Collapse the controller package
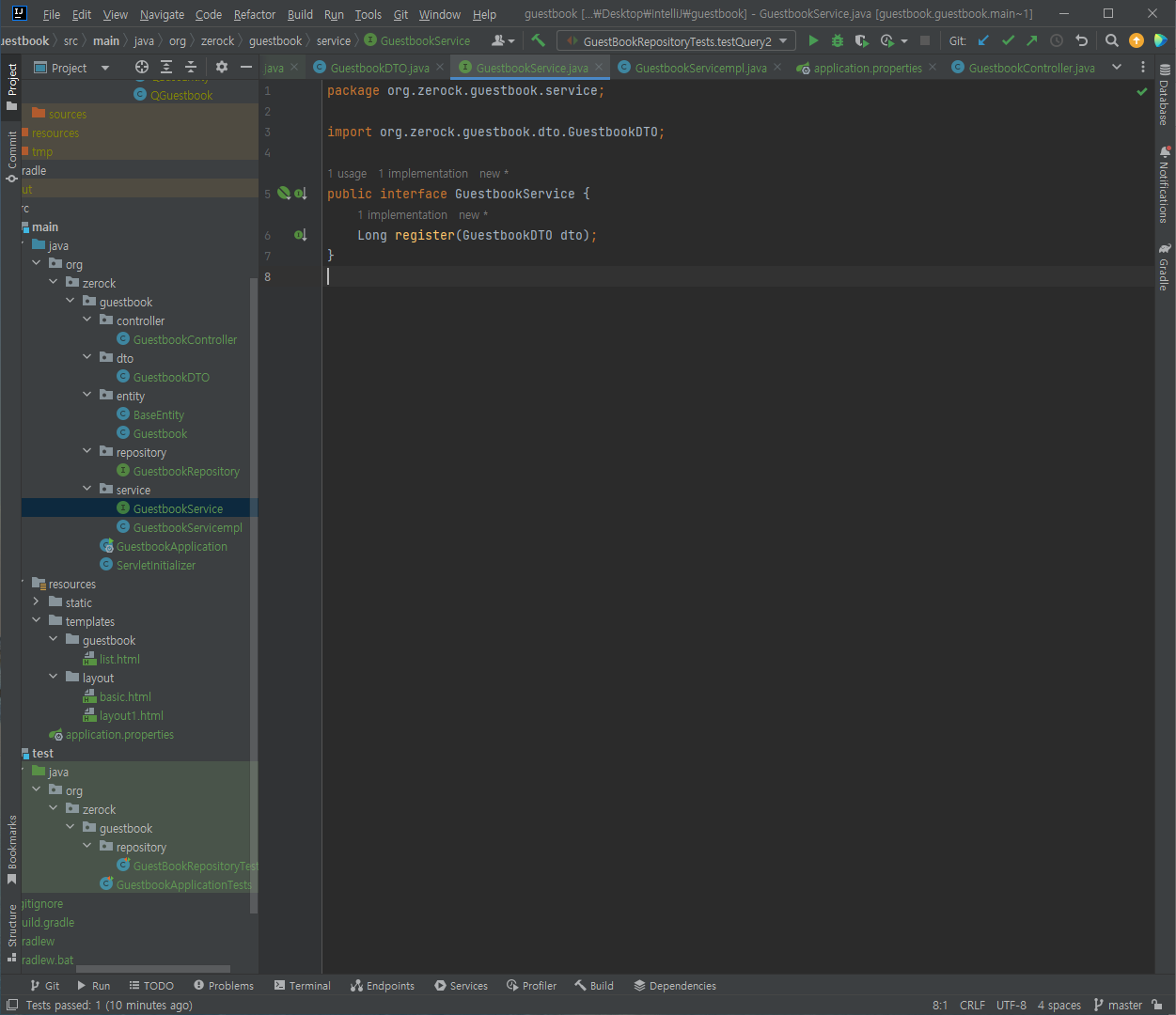 tap(87, 320)
